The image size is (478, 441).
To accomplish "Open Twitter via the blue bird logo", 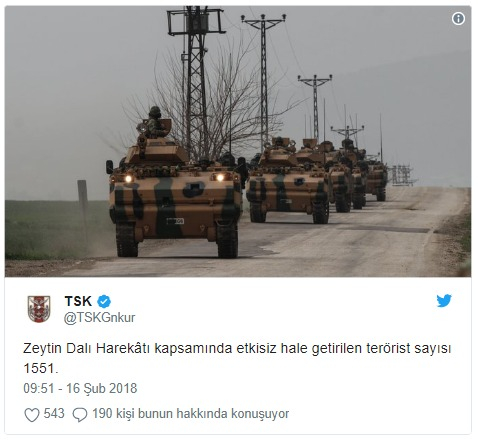I will [x=444, y=300].
